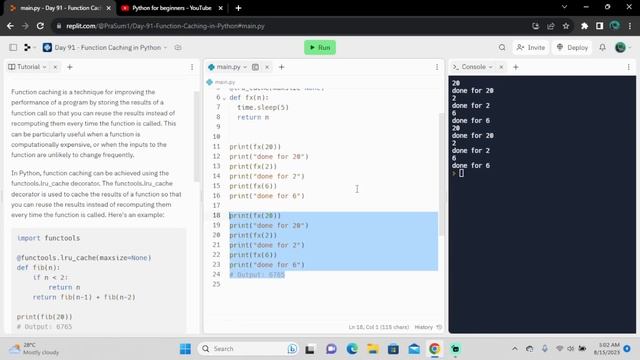Image resolution: width=640 pixels, height=360 pixels.
Task: Open the share page icon
Action: coord(551,26)
